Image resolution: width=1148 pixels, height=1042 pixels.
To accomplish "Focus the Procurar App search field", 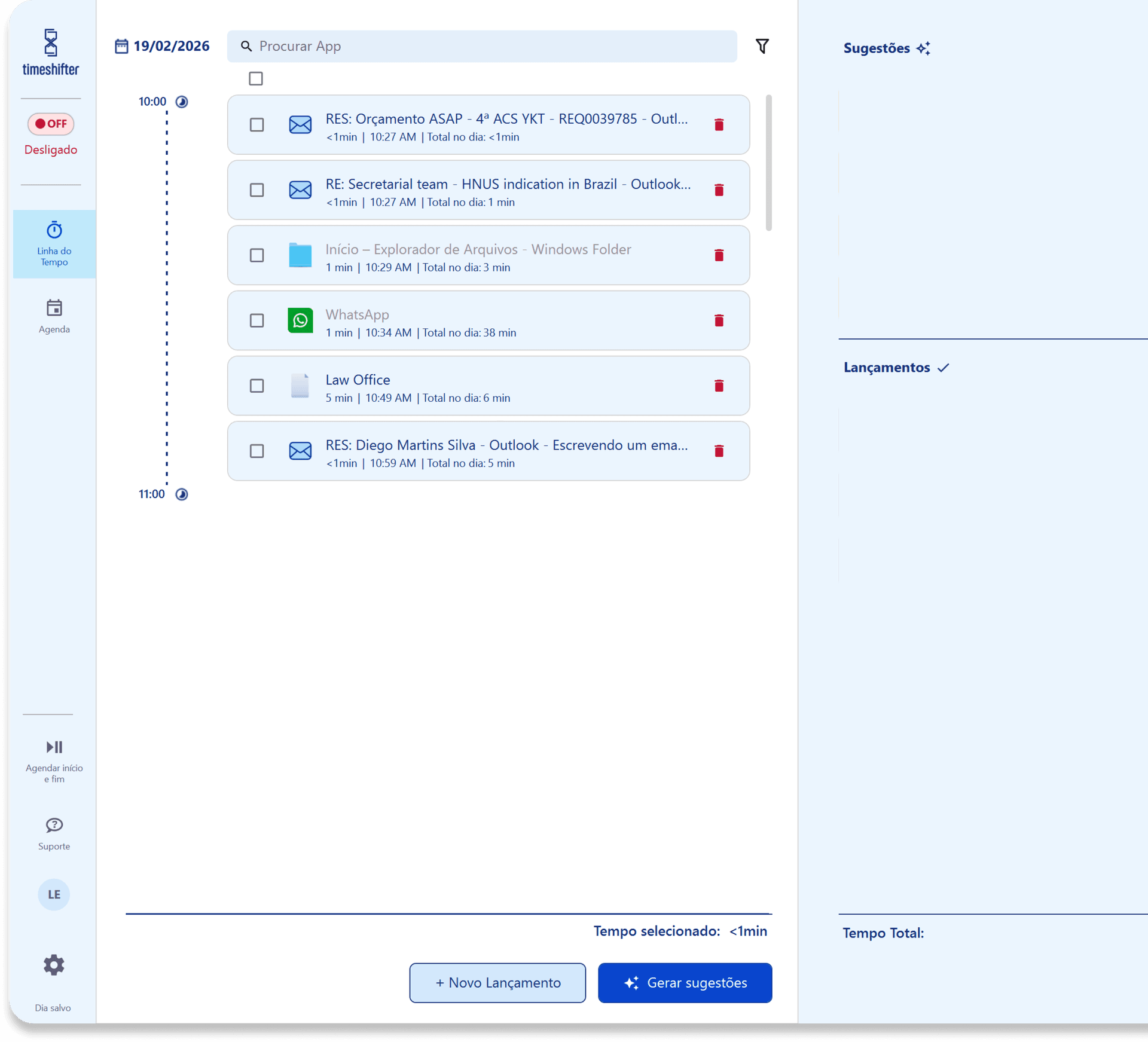I will click(x=482, y=46).
